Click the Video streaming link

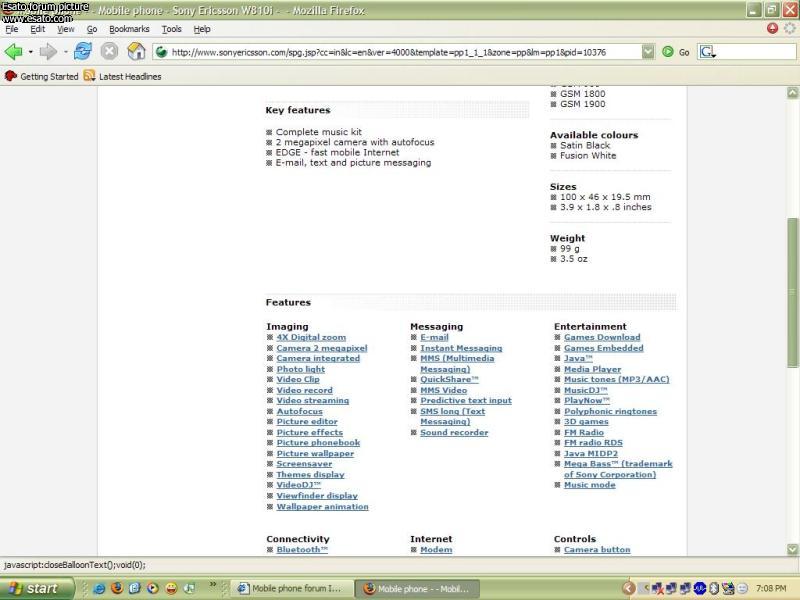313,401
